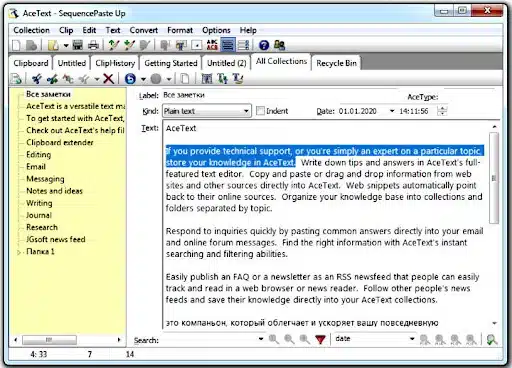
Task: Click the floppy disk Save icon
Action: tap(78, 45)
